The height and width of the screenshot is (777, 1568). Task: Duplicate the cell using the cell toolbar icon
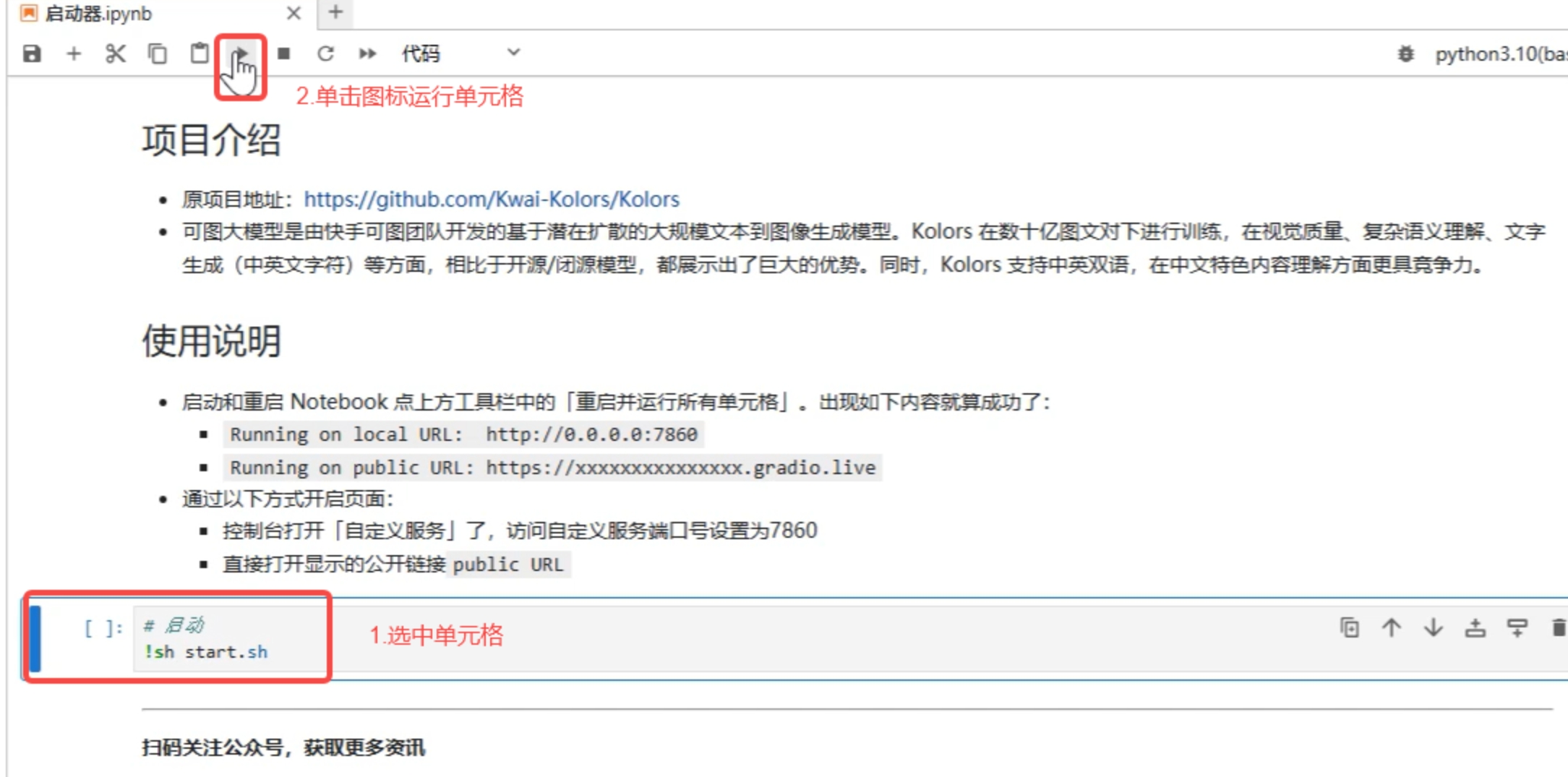1349,627
